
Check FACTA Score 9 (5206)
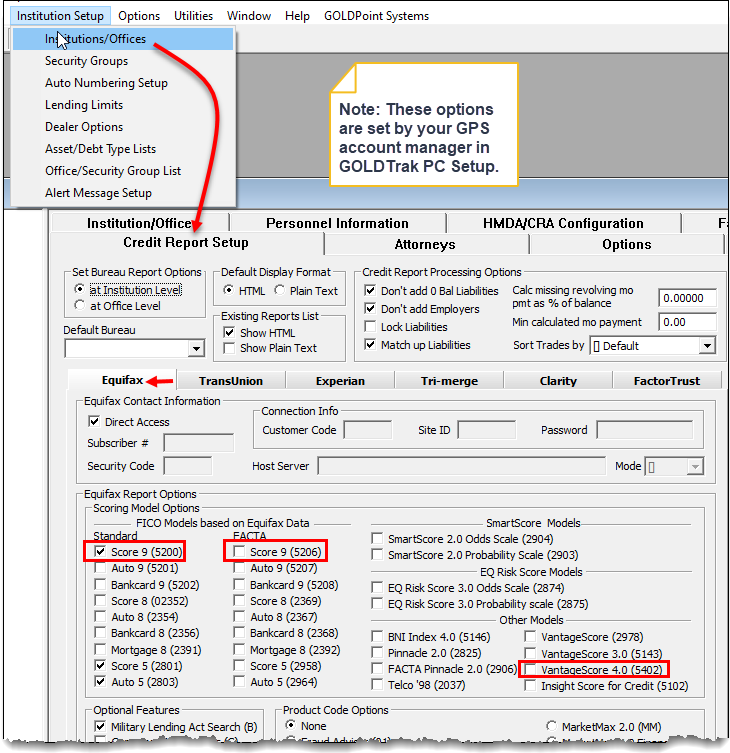(x=239, y=551)
